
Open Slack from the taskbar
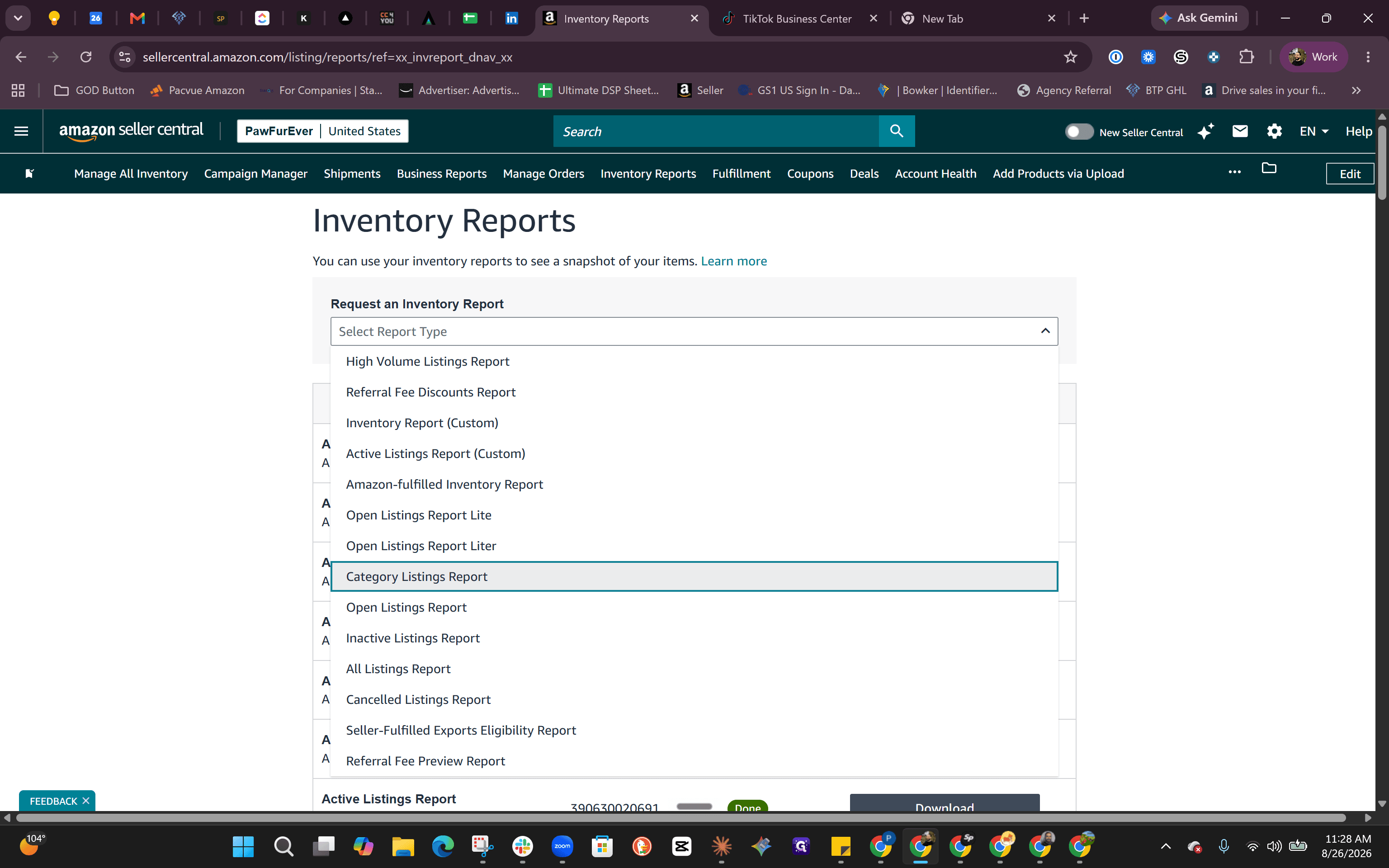tap(522, 846)
